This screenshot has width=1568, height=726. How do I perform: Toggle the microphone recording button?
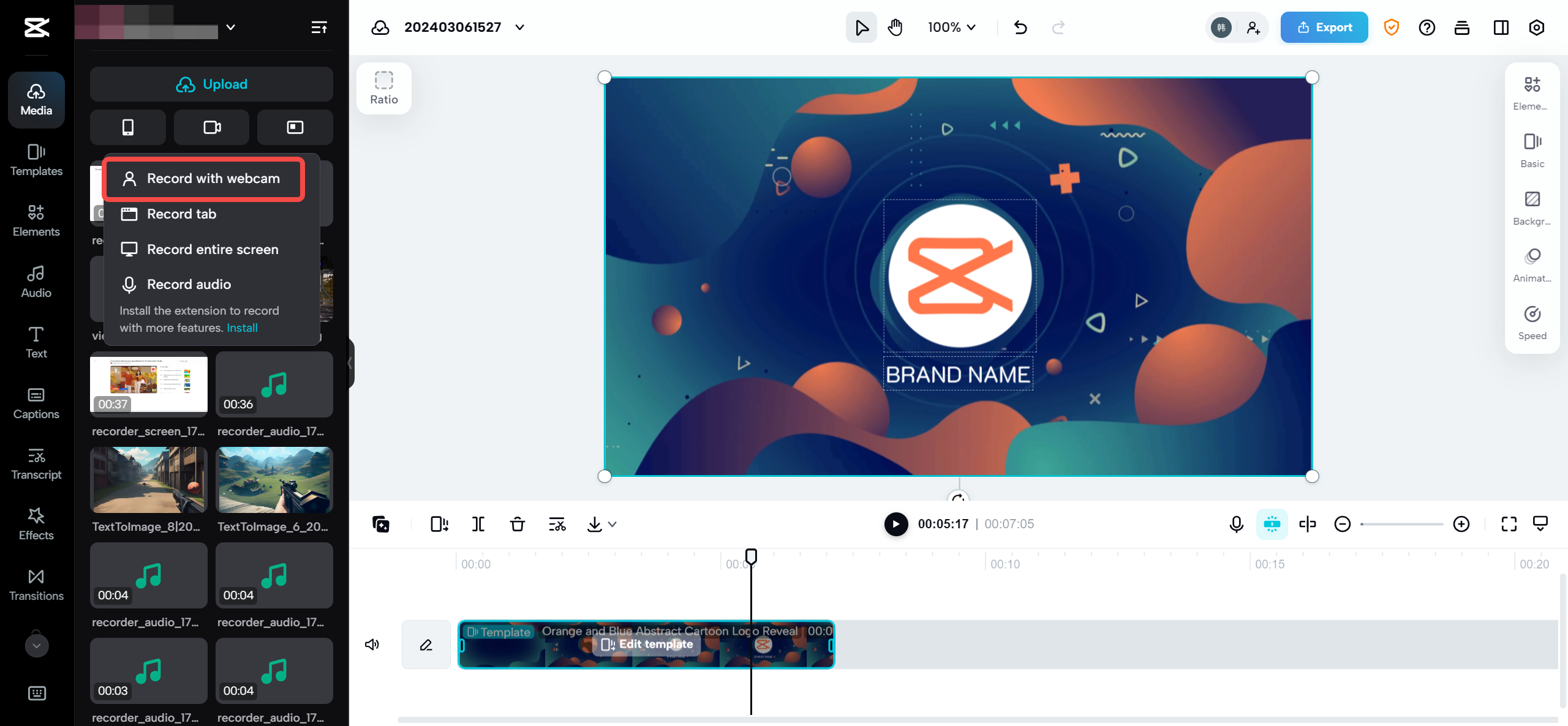coord(1236,523)
